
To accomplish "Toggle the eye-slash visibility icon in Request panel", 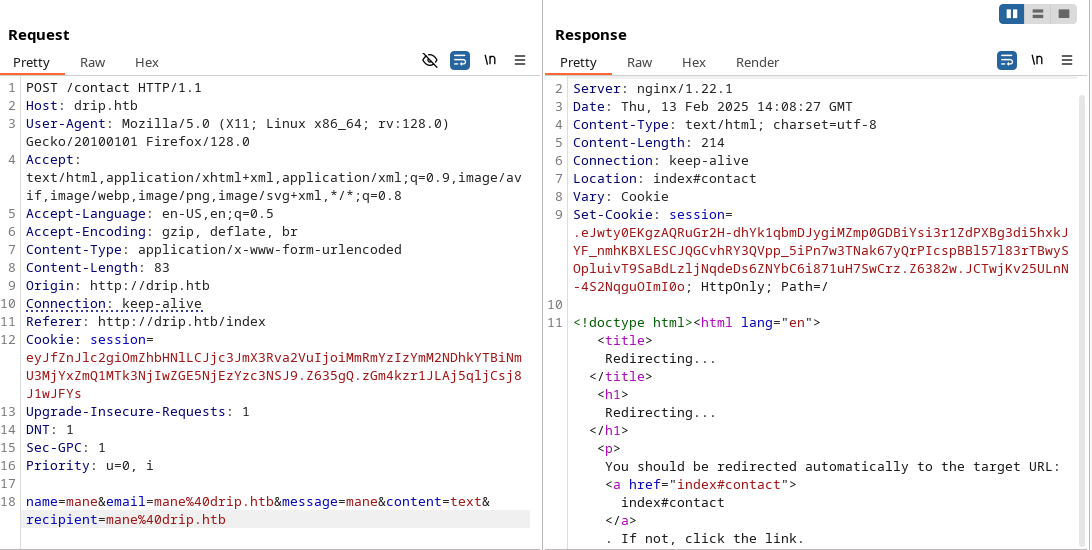I will click(430, 60).
